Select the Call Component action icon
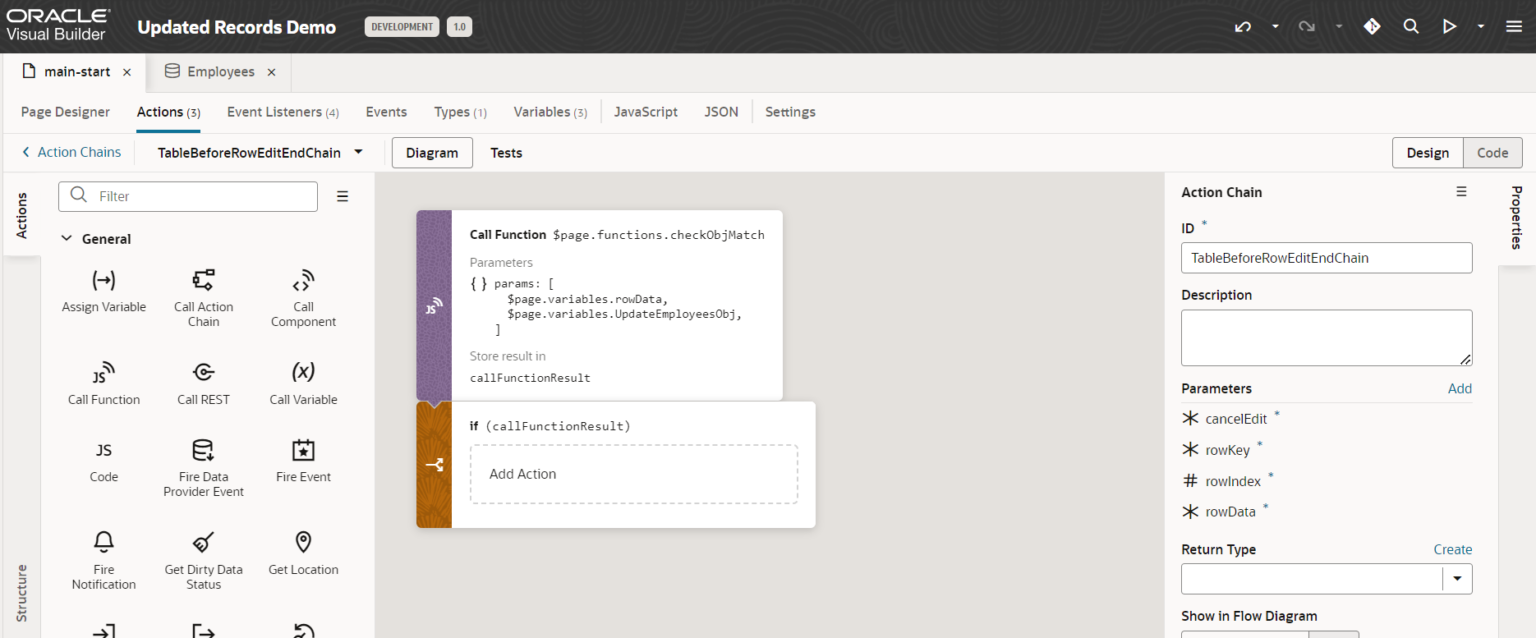The height and width of the screenshot is (638, 1536). point(303,281)
